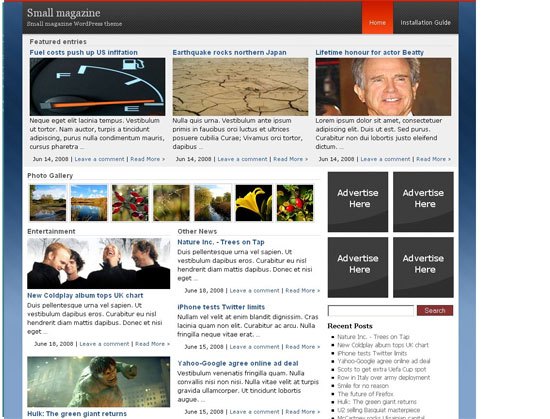Viewport: 550px width, 419px height.
Task: Open recent post Nature Inc. - Trees on Tap
Action: pos(373,337)
